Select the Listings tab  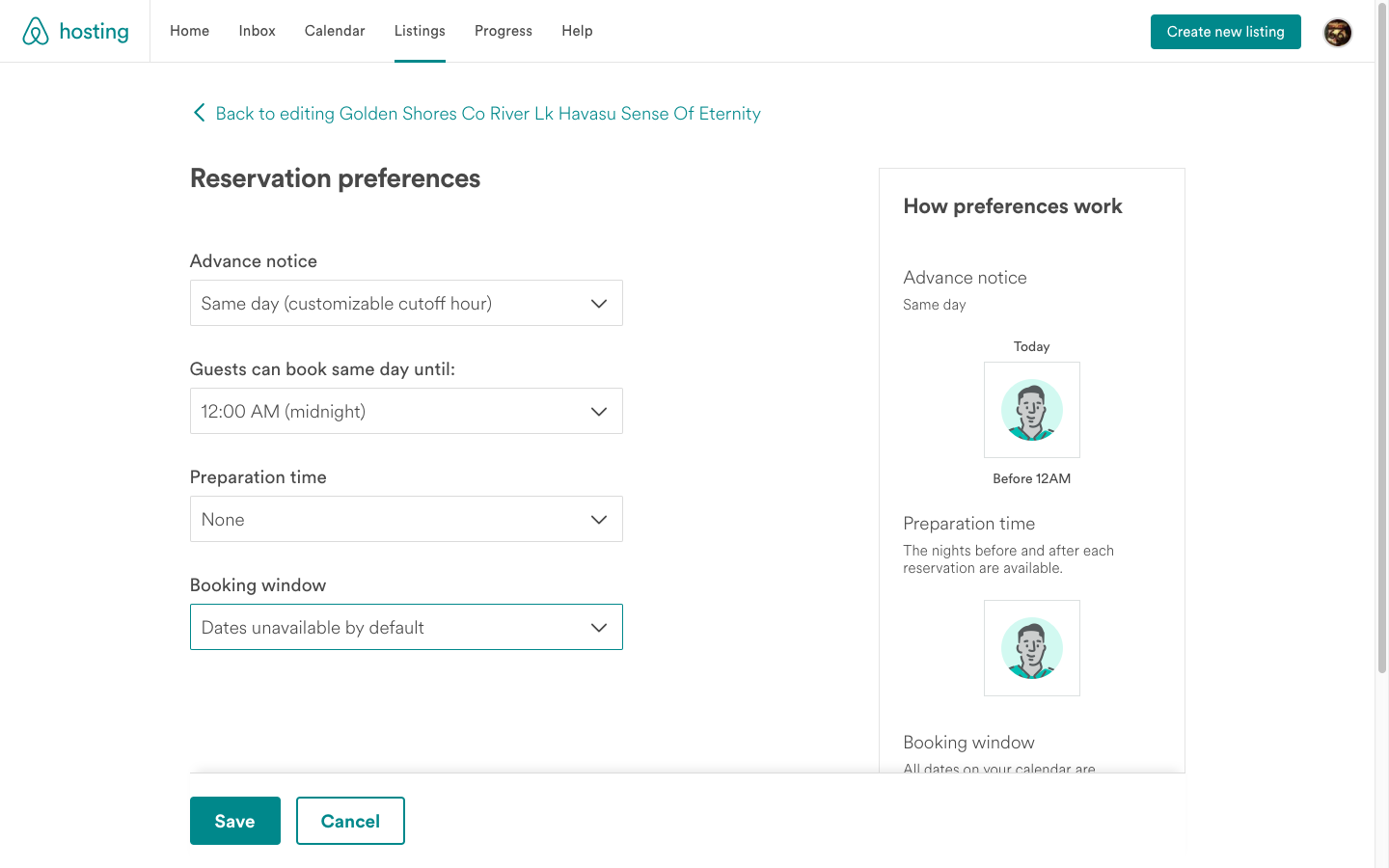420,31
